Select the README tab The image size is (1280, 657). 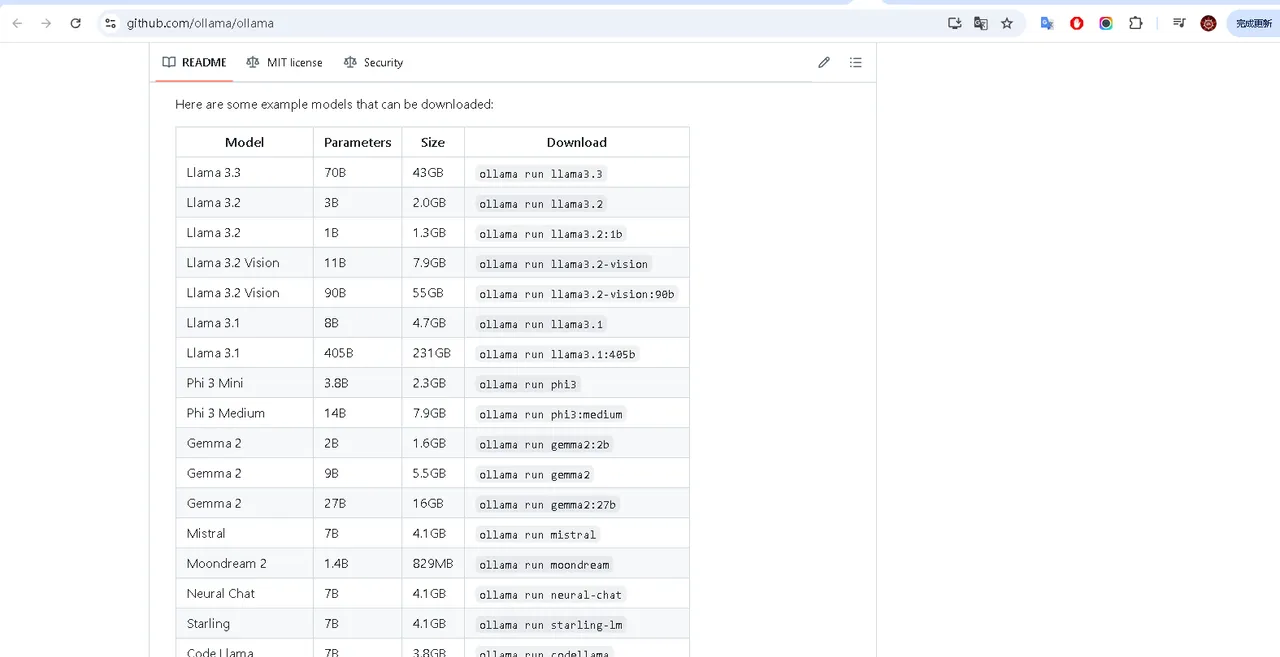195,62
